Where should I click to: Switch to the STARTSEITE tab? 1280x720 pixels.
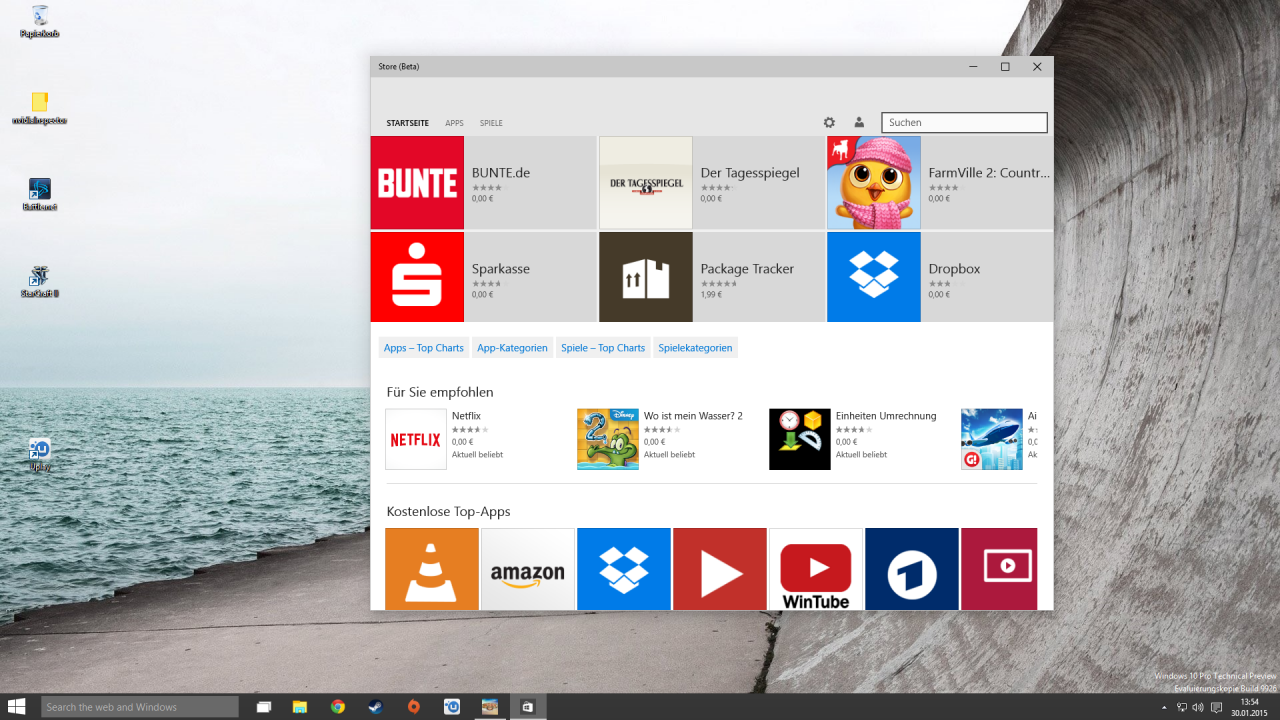408,123
